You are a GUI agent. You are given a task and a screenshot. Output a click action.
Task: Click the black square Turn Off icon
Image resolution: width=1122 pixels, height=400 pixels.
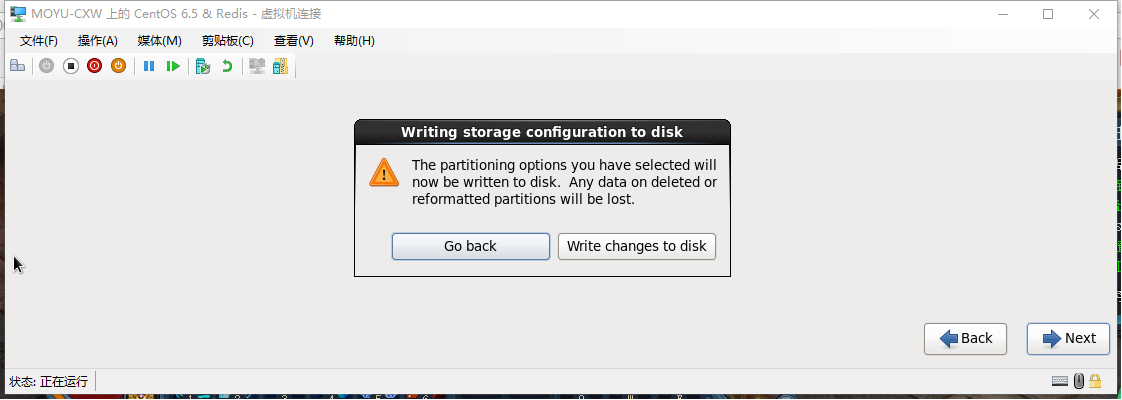click(70, 66)
